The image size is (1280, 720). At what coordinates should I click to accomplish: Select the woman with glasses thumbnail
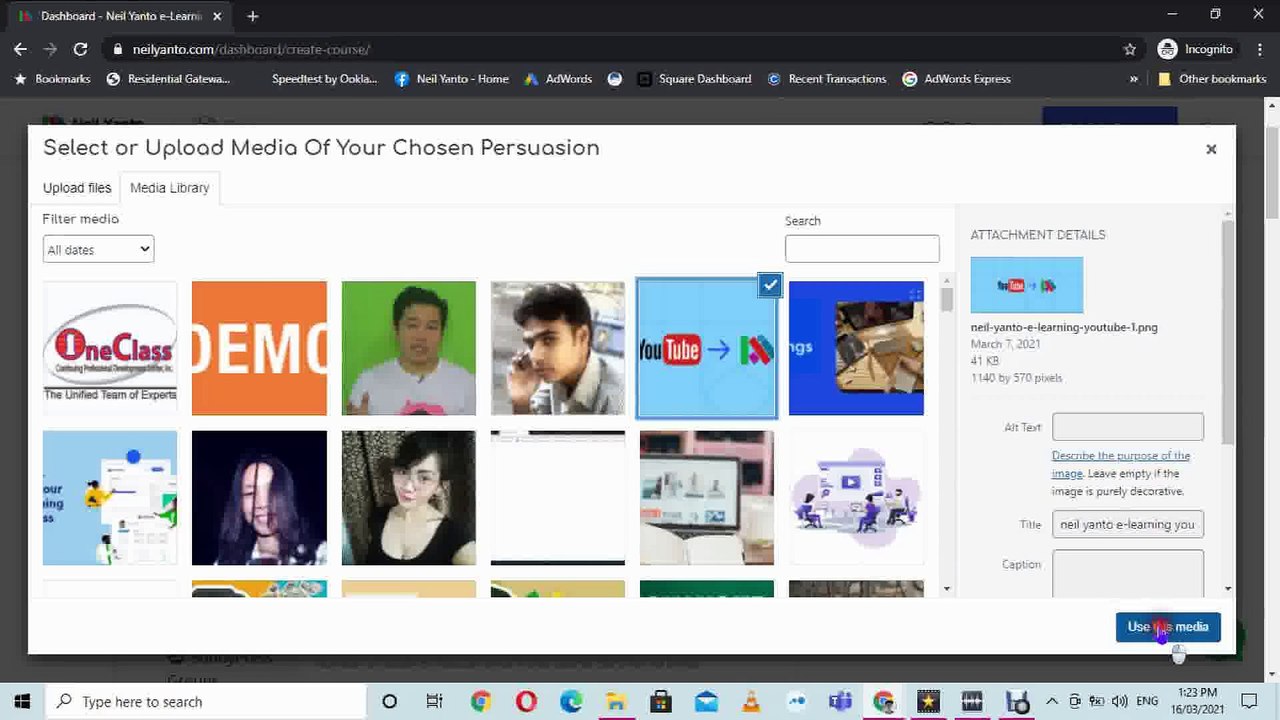coord(409,498)
